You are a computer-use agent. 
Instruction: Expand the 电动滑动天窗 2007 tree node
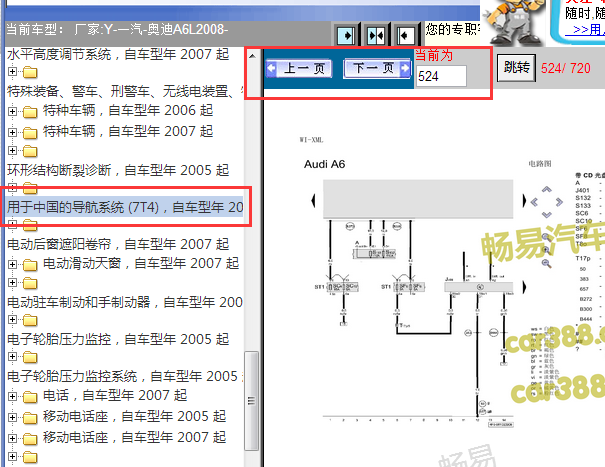(12, 264)
